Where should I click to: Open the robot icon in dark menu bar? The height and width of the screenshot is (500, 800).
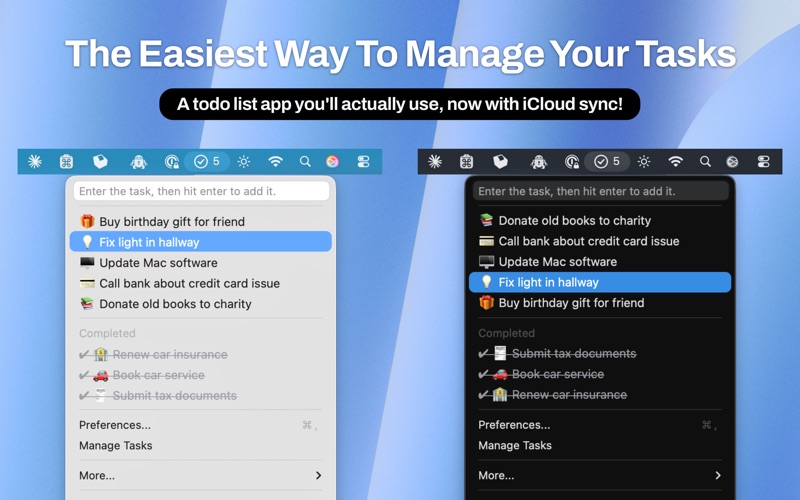coord(538,162)
